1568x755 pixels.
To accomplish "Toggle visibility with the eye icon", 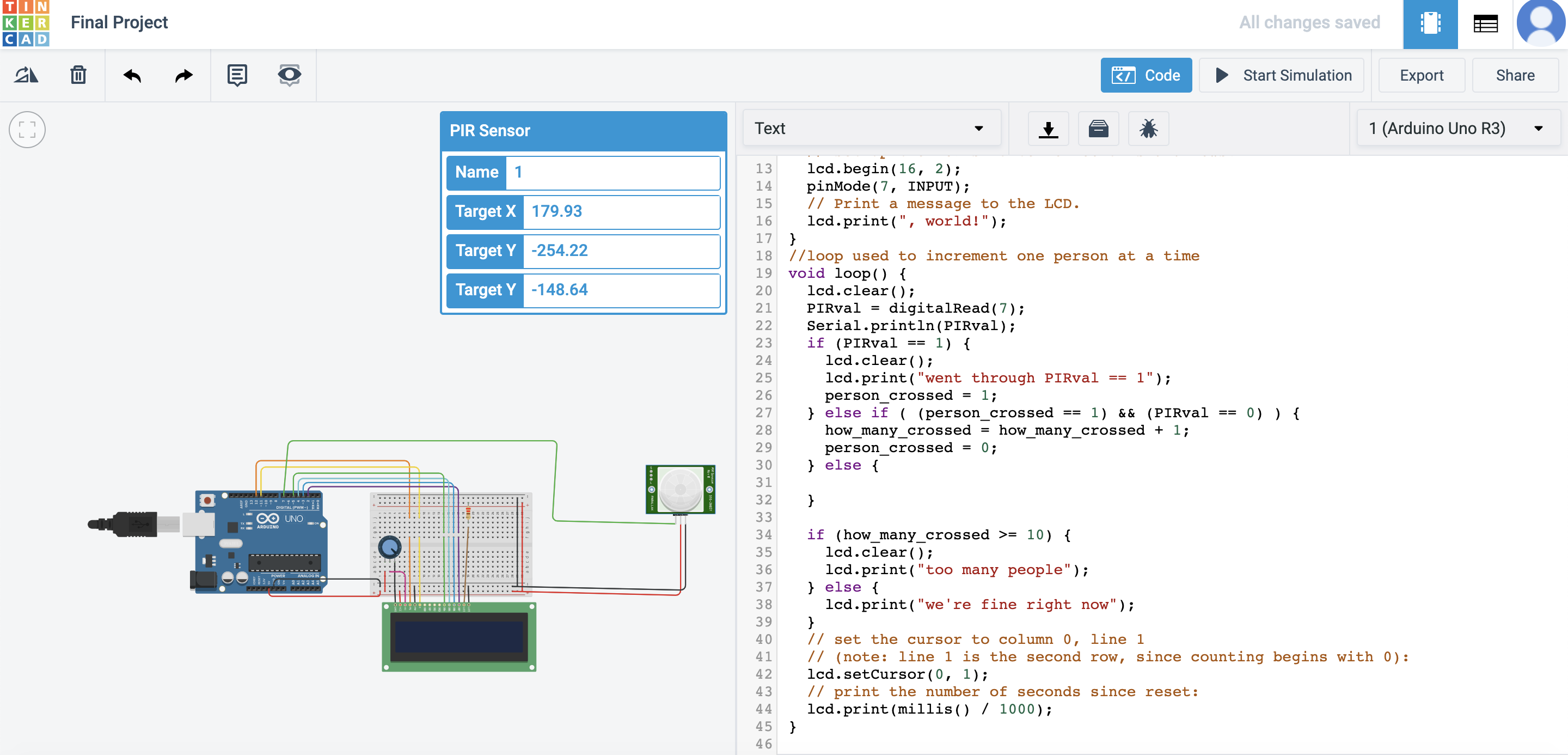I will click(x=289, y=76).
